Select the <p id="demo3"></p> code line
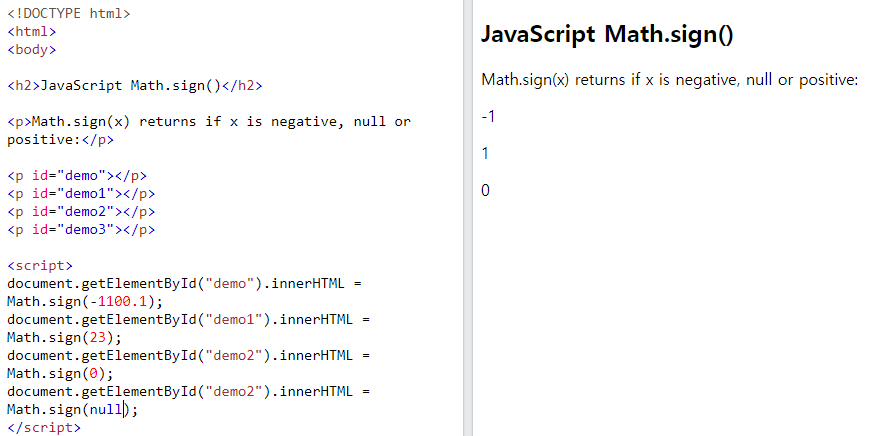Viewport: 872px width, 436px height. click(x=81, y=230)
